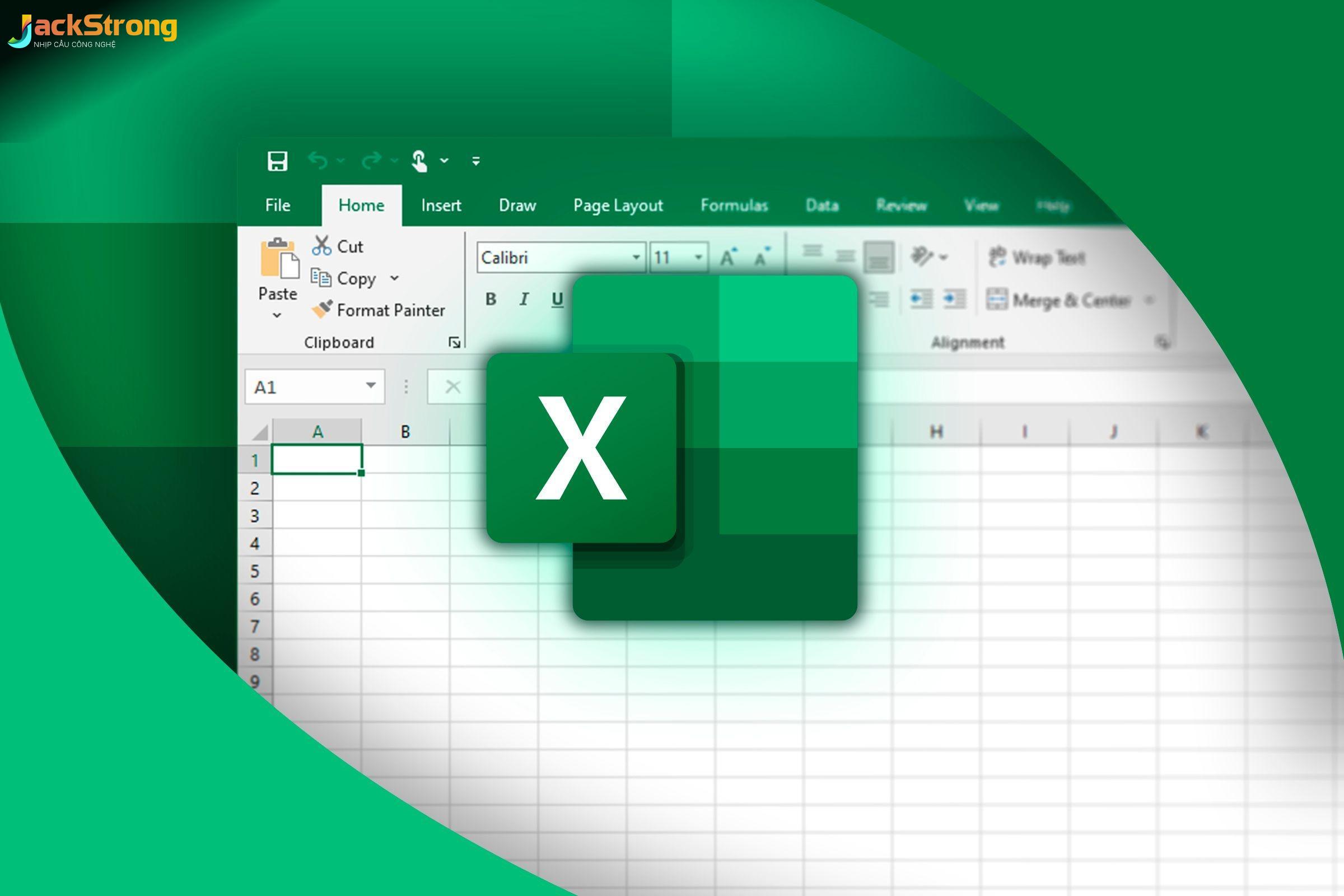Image resolution: width=1344 pixels, height=896 pixels.
Task: Click the Undo arrow icon
Action: (318, 161)
